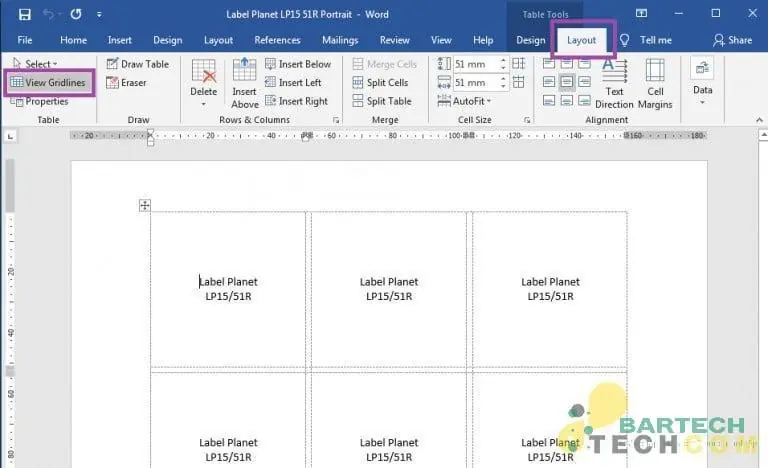Click the table row height field
768x468 pixels.
click(475, 64)
